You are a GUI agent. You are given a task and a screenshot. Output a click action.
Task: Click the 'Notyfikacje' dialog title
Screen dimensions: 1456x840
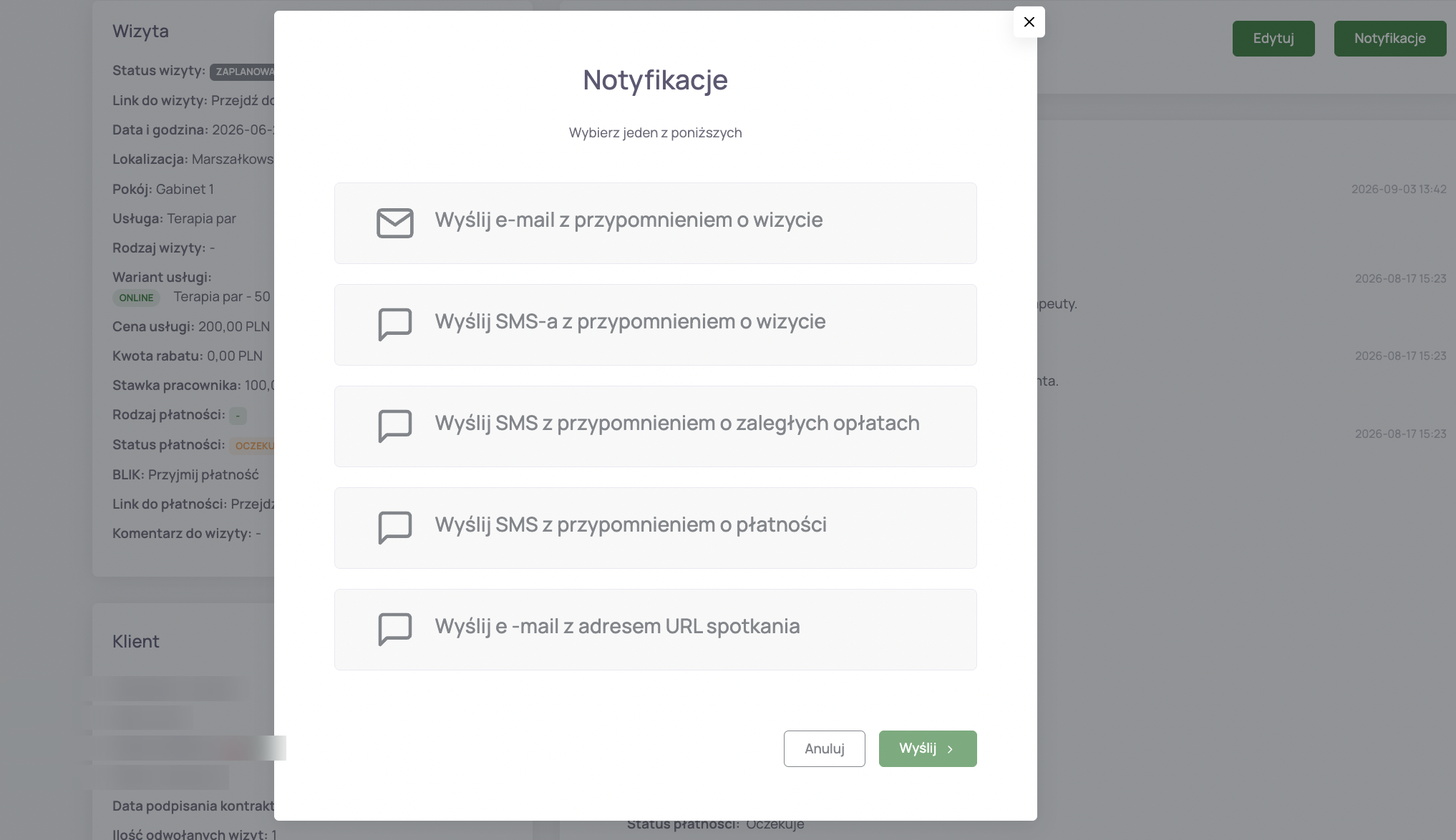click(656, 79)
